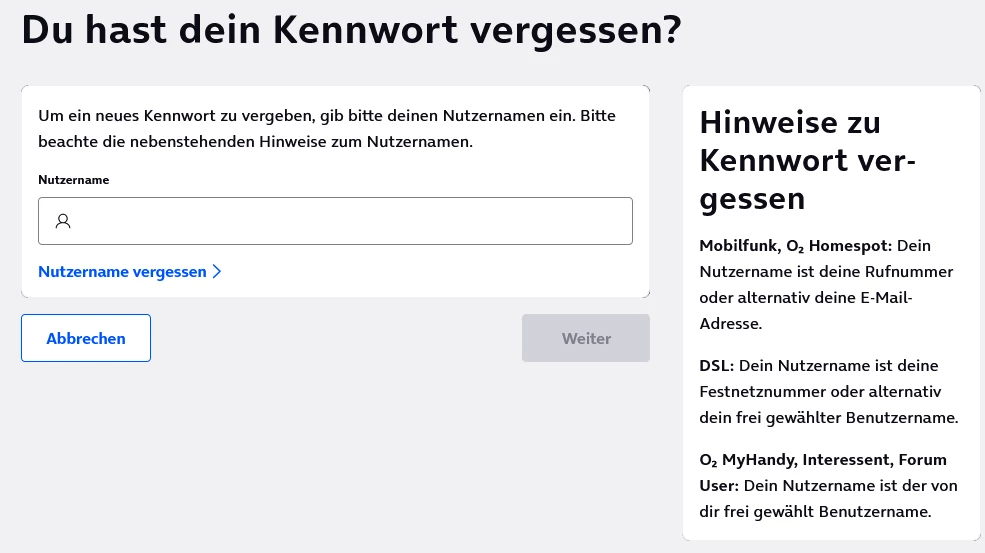Viewport: 985px width, 553px height.
Task: Click the bold 'Mobilfunk, O₂ Homespot:' label
Action: [x=795, y=246]
